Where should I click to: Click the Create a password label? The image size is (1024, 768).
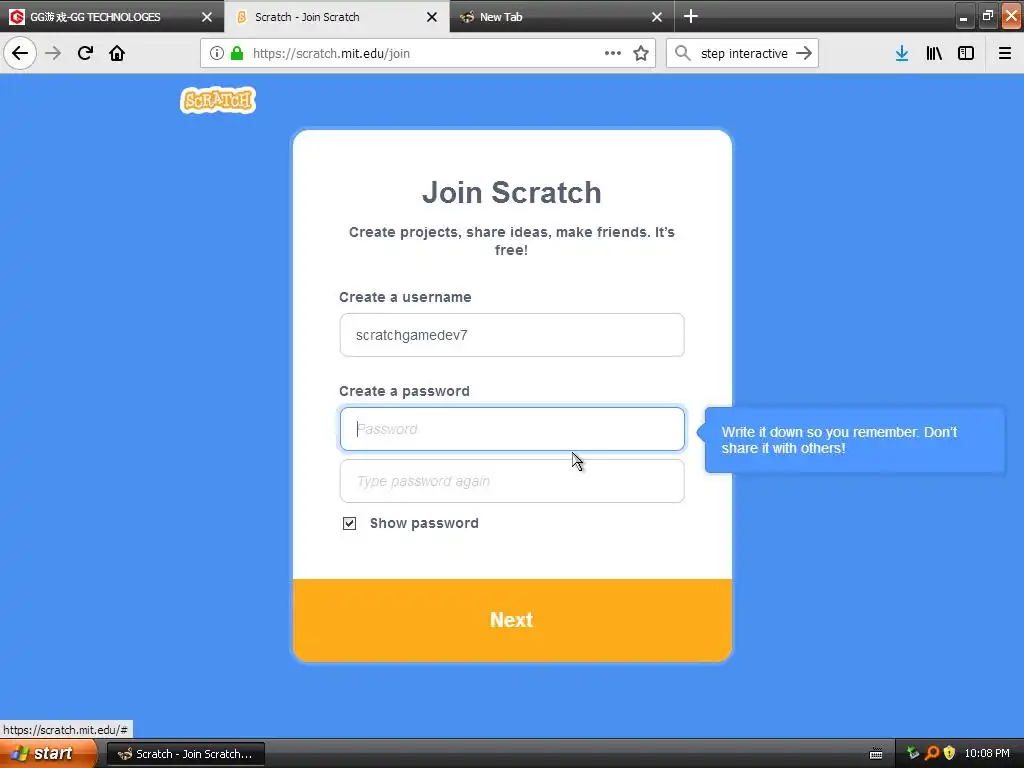point(404,391)
